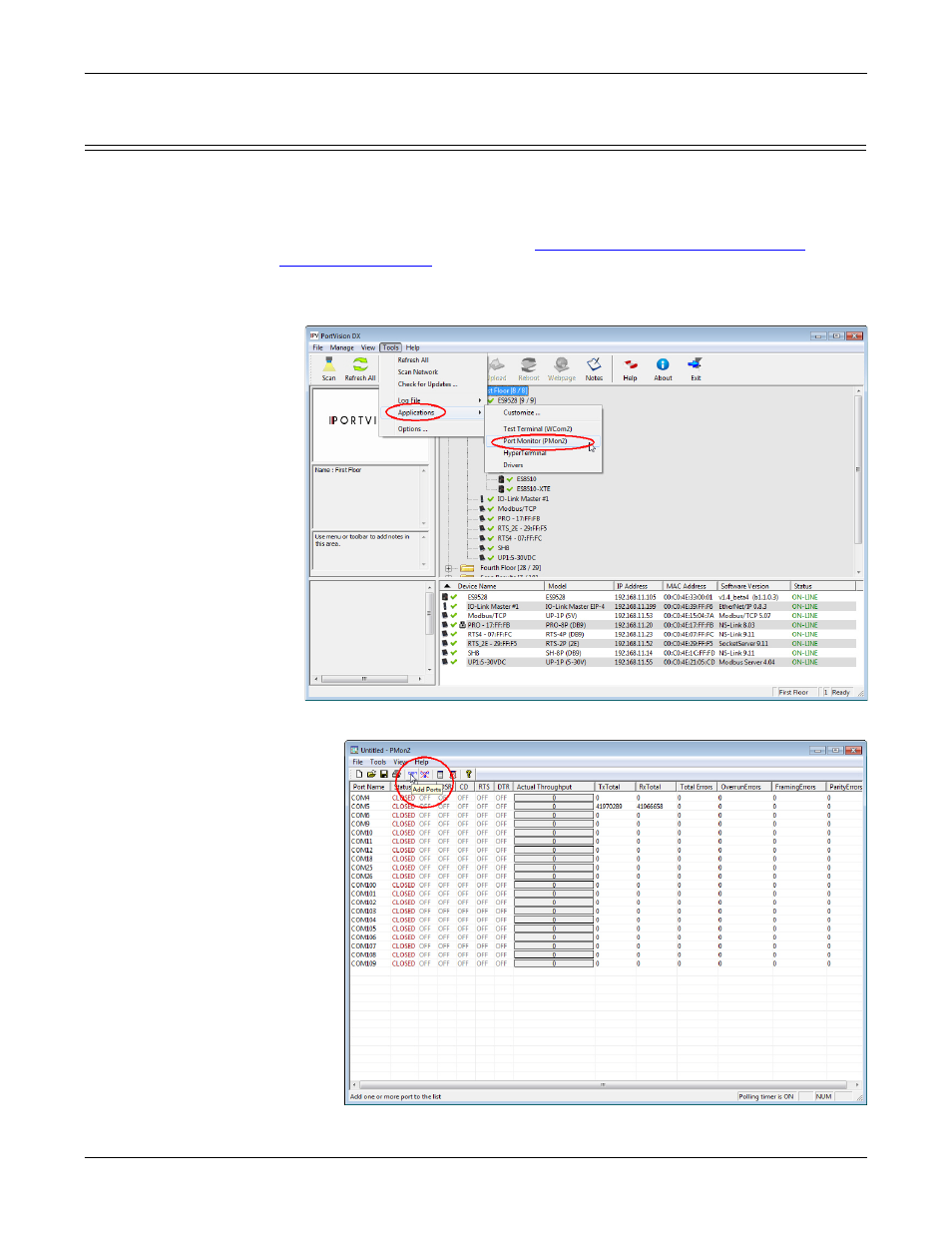
Task: Open the Applications submenu arrow
Action: [480, 412]
